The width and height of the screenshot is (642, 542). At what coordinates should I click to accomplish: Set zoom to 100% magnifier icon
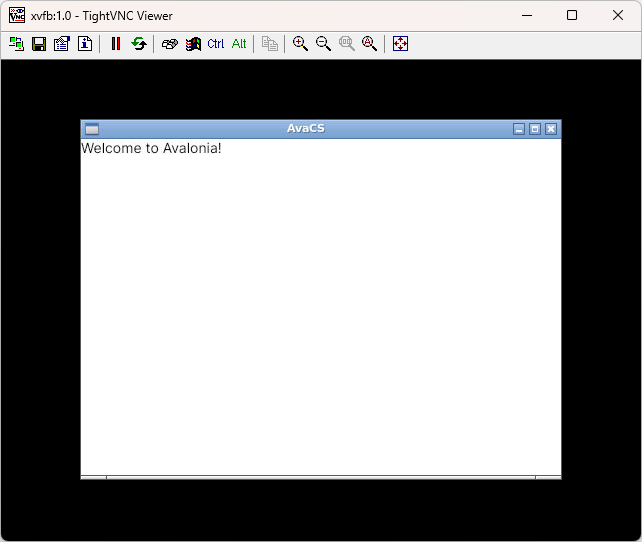tap(347, 43)
